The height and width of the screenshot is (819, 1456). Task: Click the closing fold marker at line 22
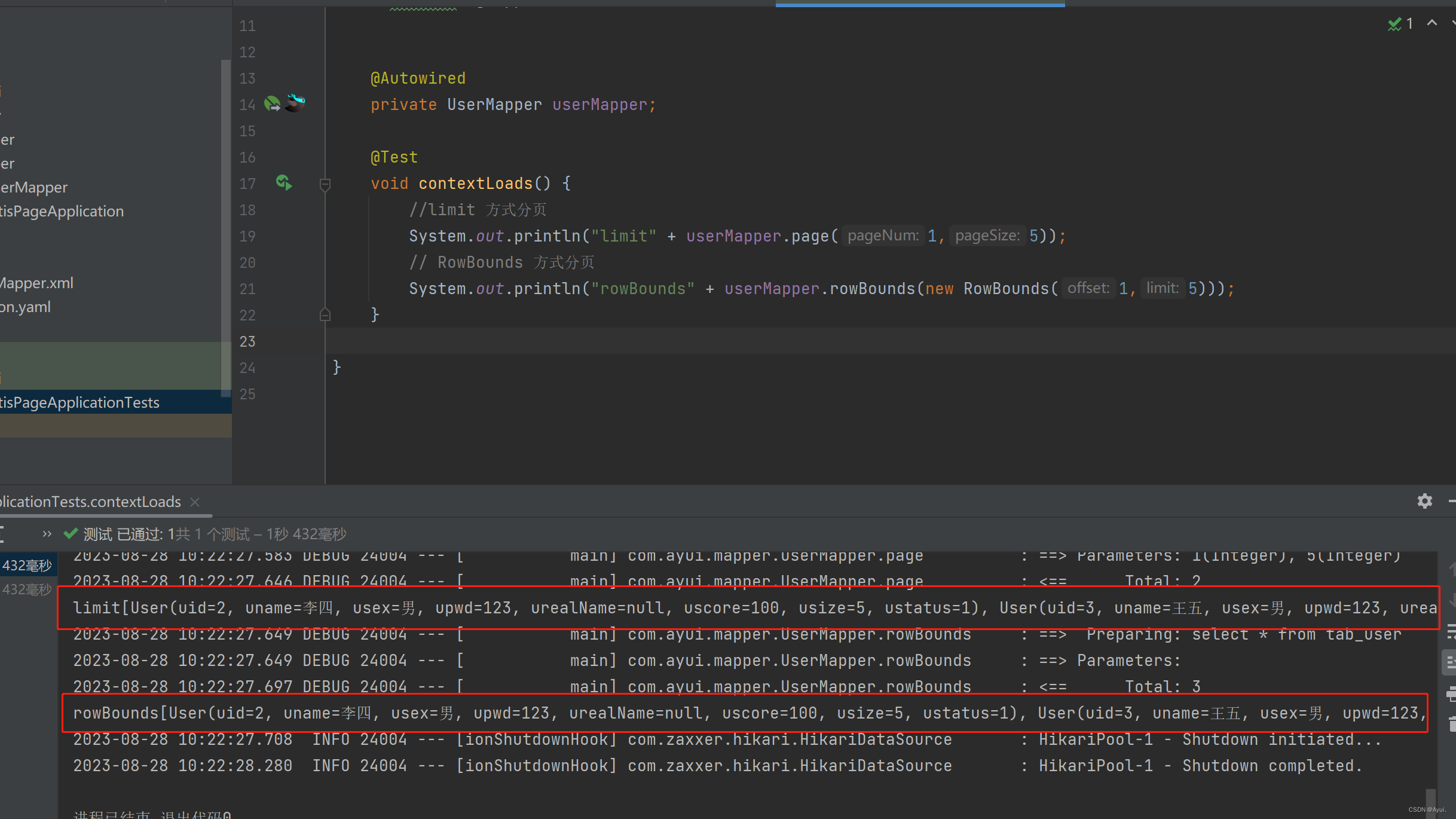click(325, 314)
